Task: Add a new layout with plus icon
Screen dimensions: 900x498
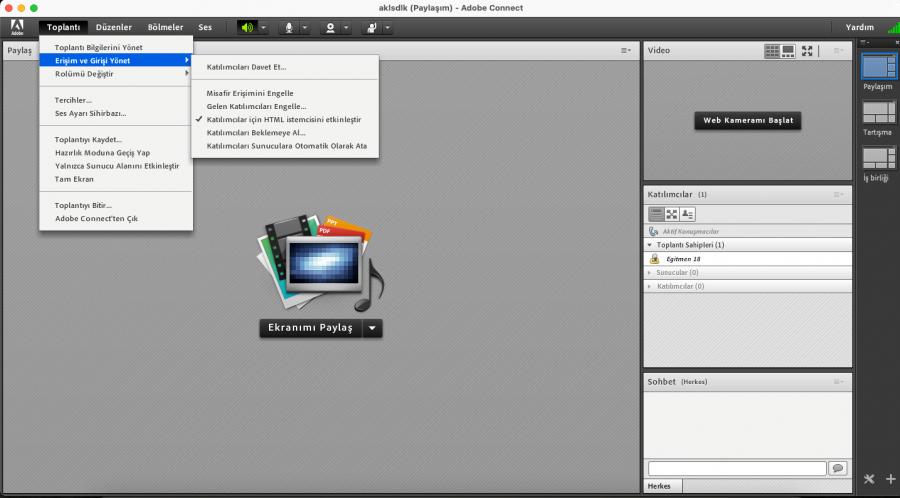Action: pyautogui.click(x=890, y=479)
